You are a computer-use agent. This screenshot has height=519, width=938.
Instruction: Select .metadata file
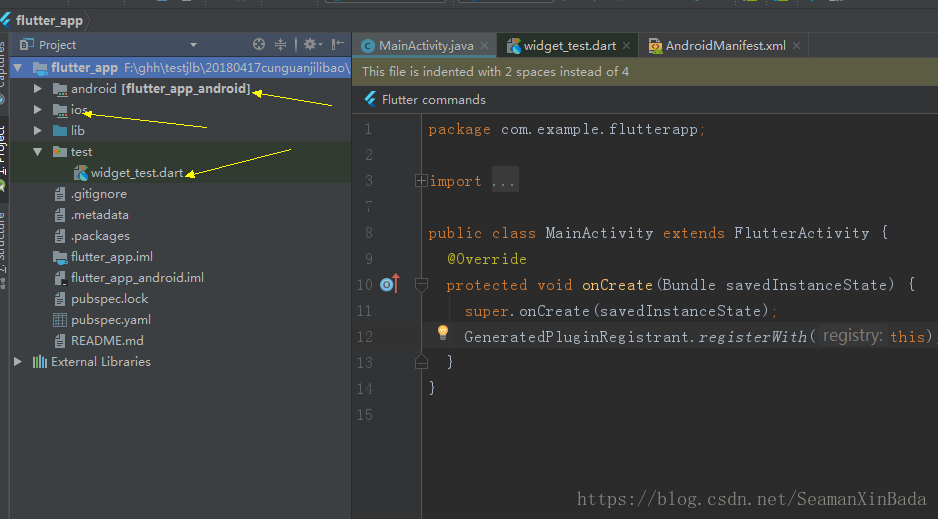(99, 215)
